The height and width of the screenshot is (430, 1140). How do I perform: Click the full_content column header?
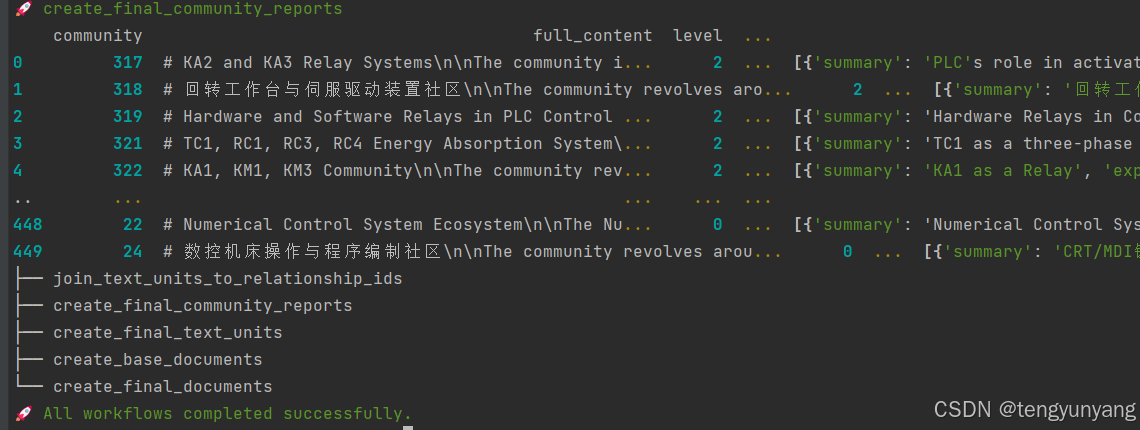[x=593, y=36]
